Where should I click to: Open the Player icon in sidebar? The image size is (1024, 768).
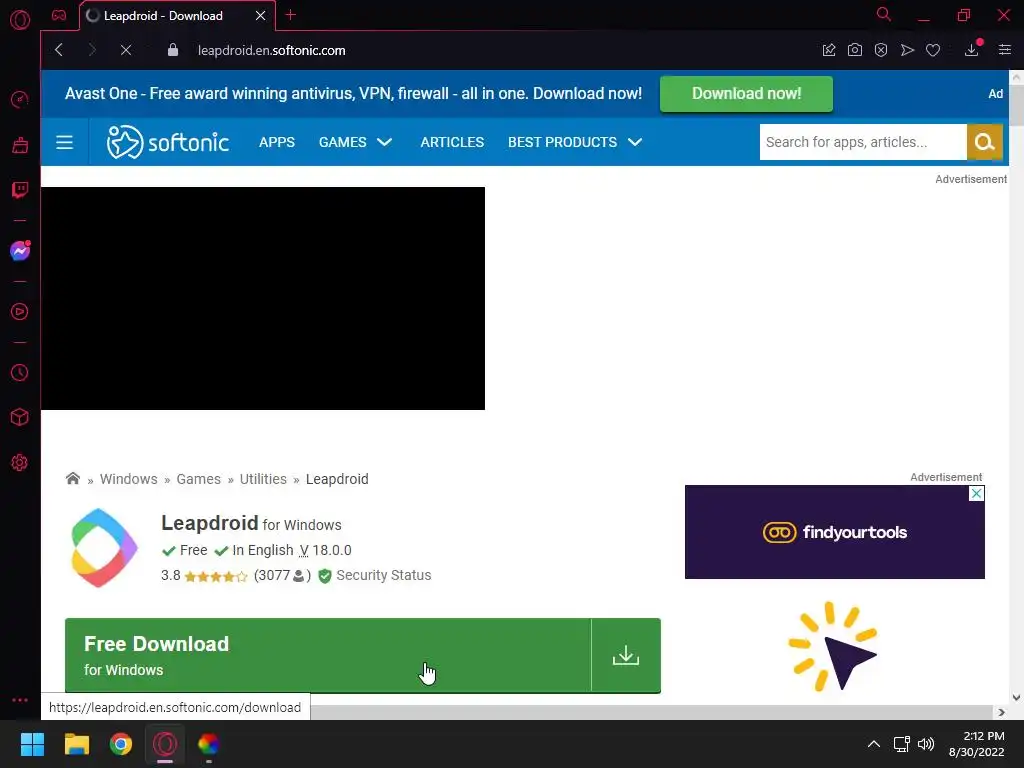(20, 312)
